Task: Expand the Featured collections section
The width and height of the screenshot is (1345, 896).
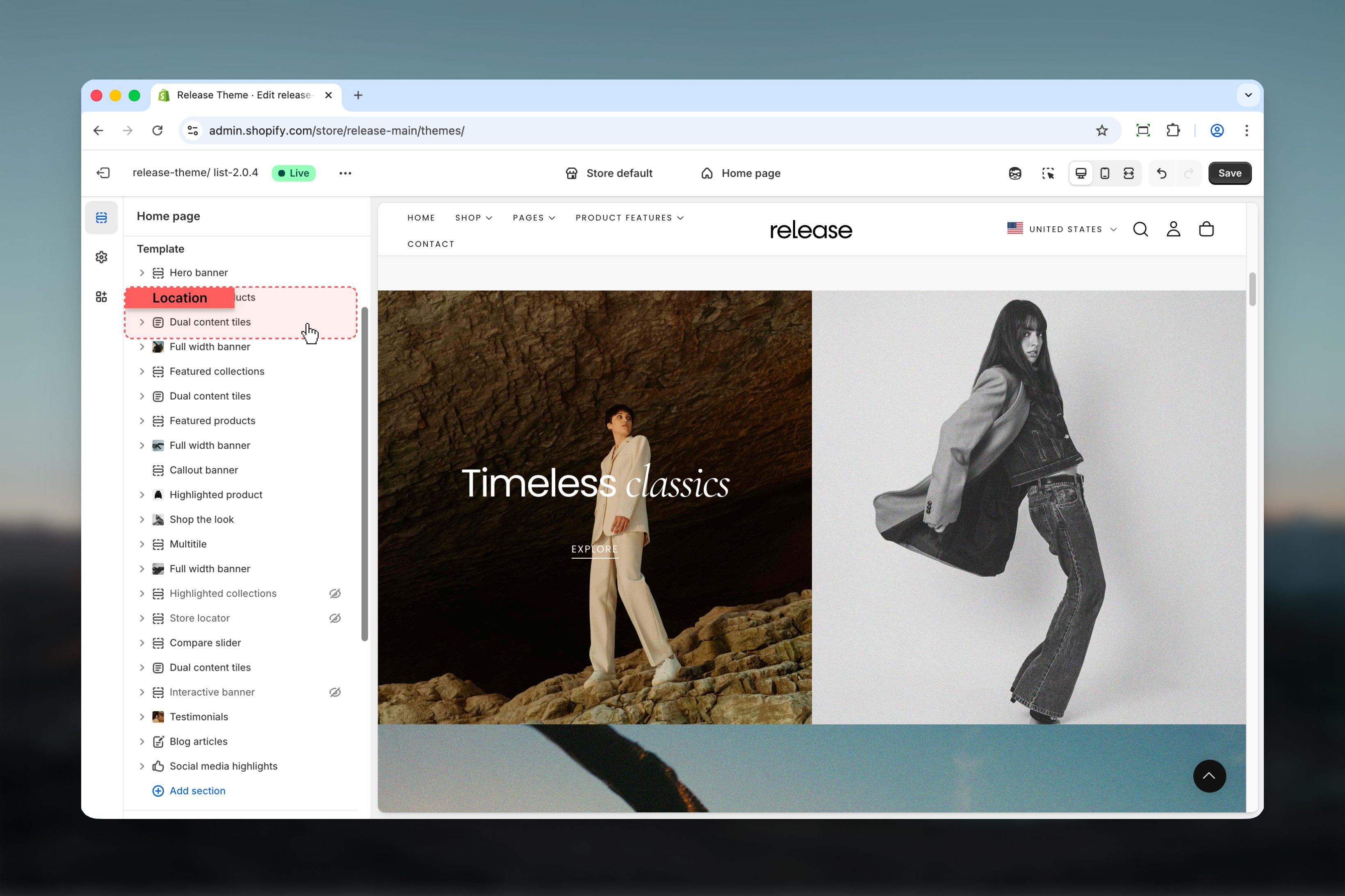Action: (x=142, y=371)
